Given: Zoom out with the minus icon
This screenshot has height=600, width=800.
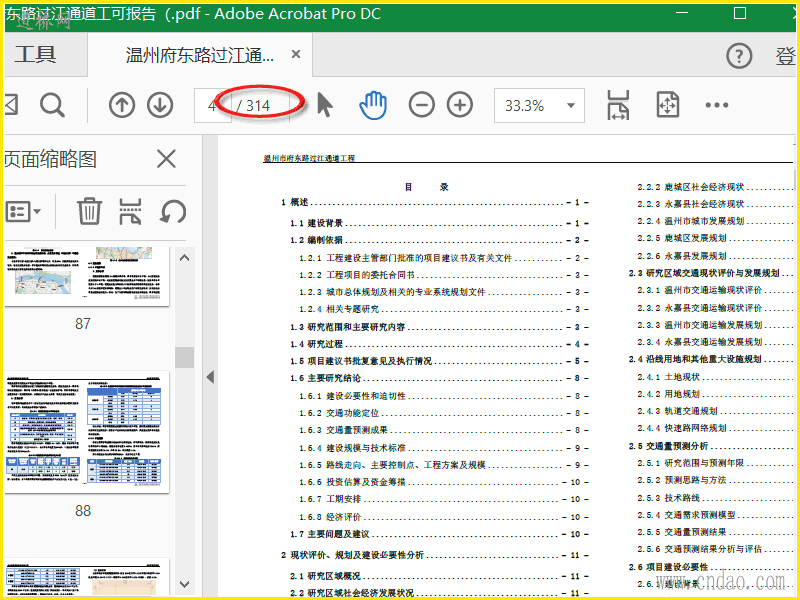Looking at the screenshot, I should pos(421,105).
